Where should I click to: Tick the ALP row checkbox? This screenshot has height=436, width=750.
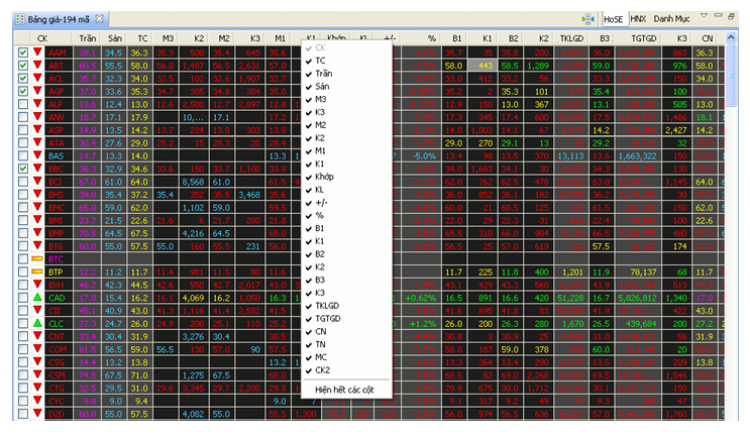(22, 104)
